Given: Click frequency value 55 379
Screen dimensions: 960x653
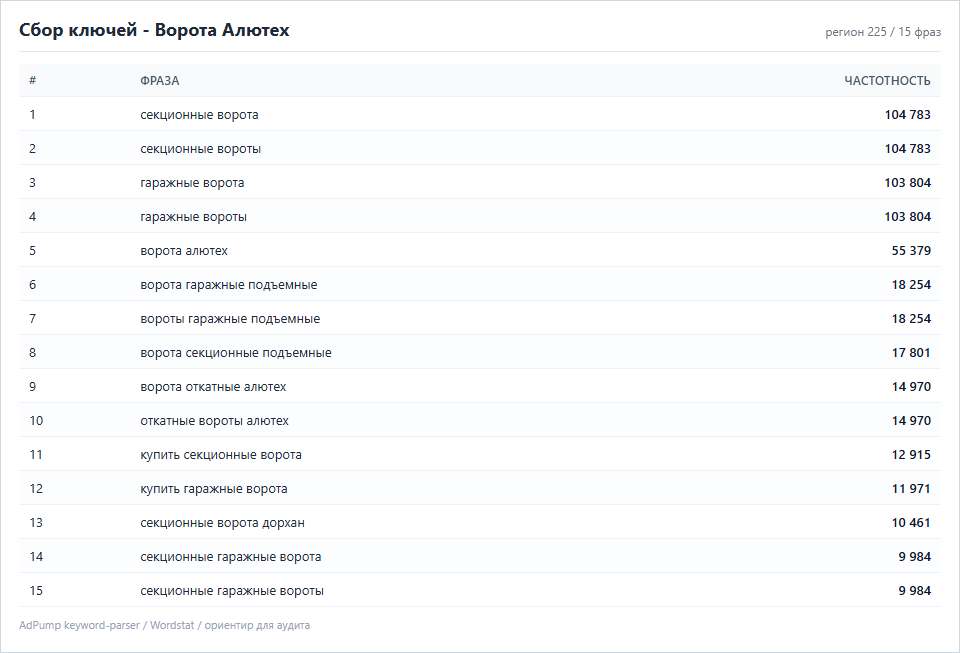Looking at the screenshot, I should point(911,251).
